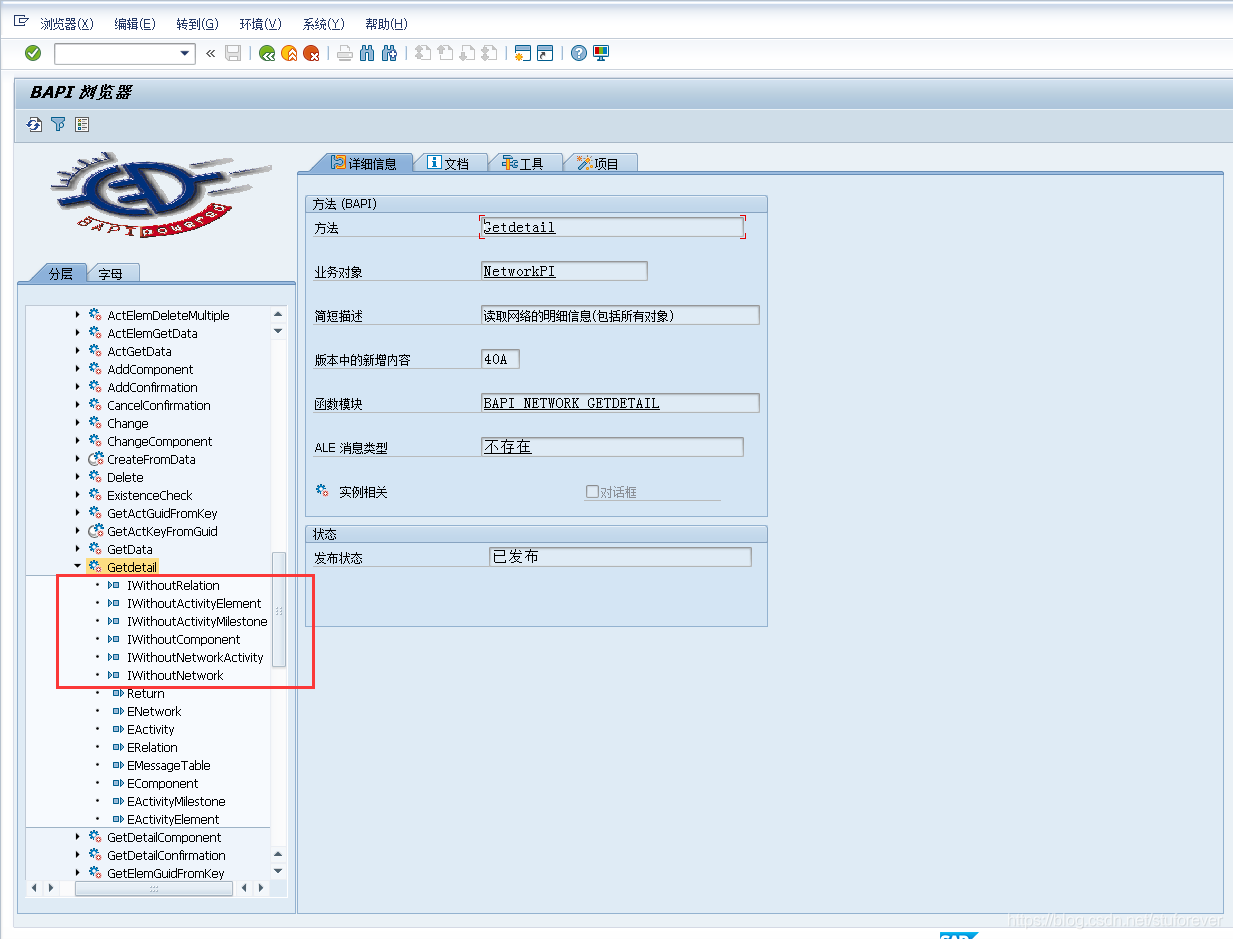Select the Return parameter
The height and width of the screenshot is (939, 1233).
coord(146,693)
